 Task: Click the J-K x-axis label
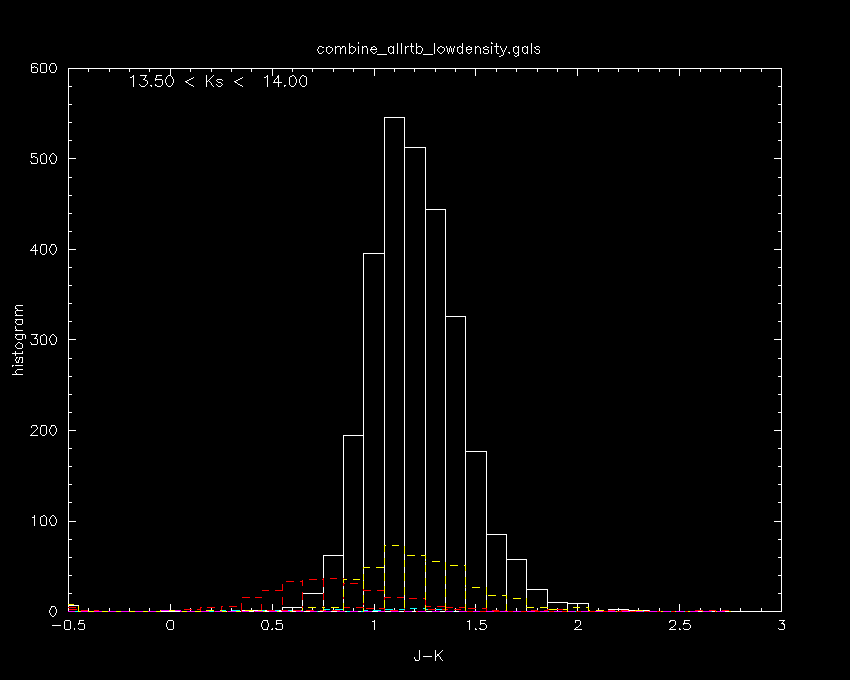click(x=428, y=656)
